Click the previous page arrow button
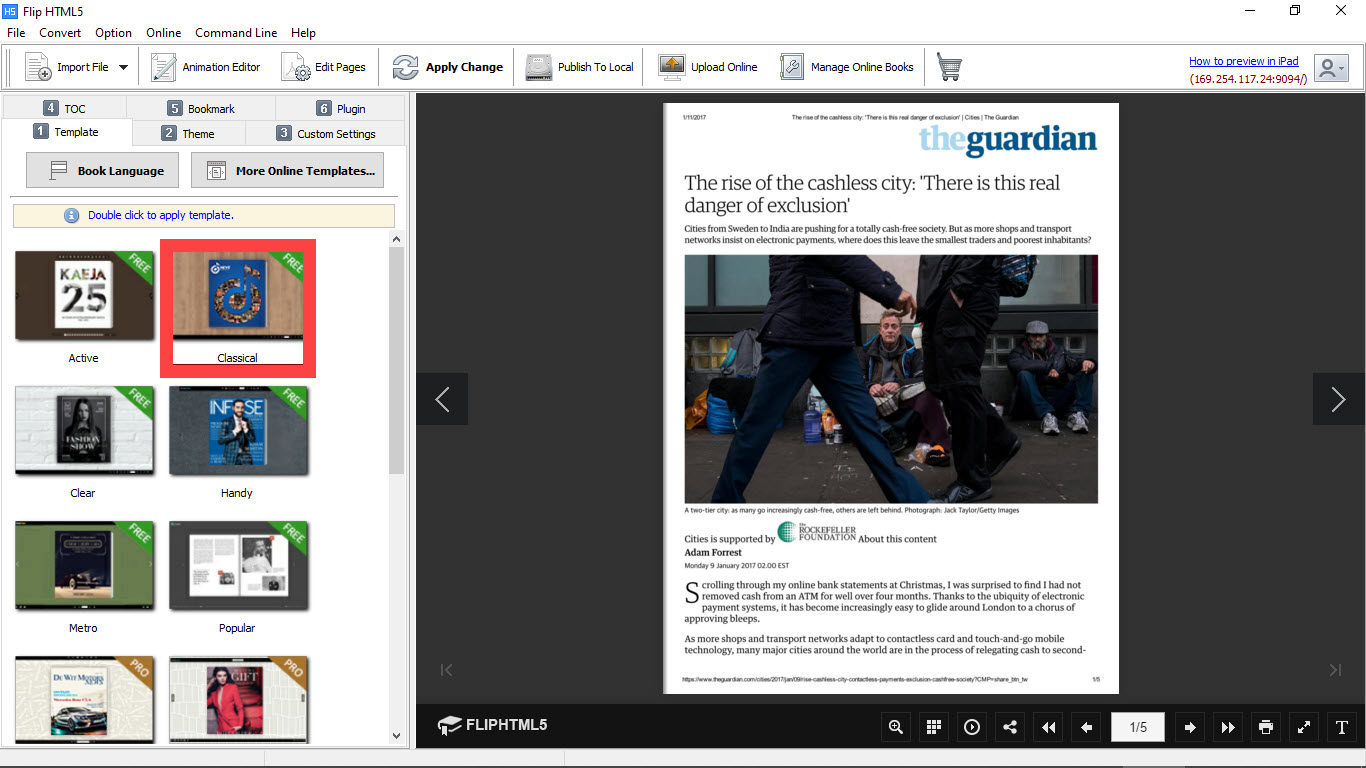The width and height of the screenshot is (1366, 768). (1086, 727)
